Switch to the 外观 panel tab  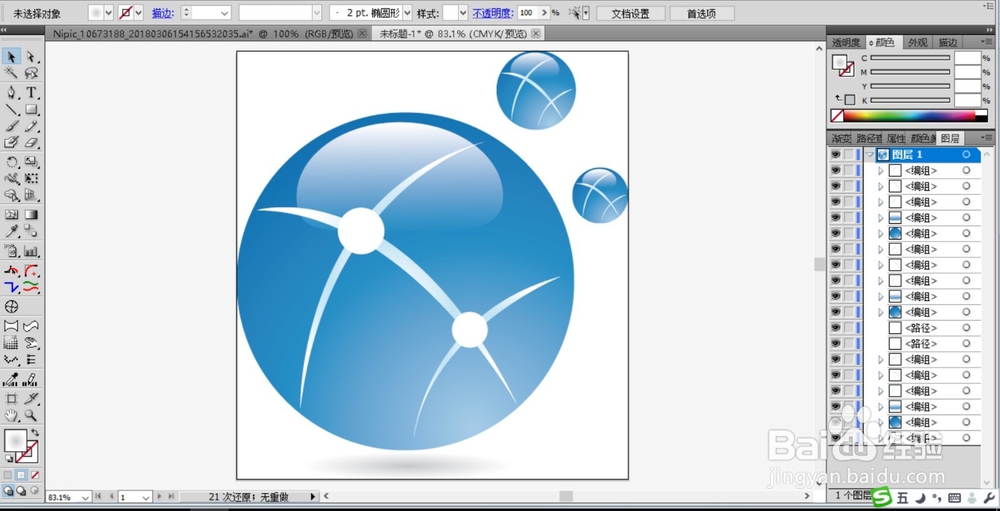917,42
